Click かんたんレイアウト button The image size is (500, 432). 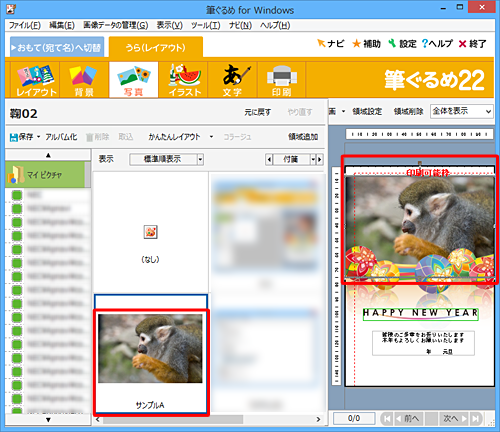pyautogui.click(x=174, y=137)
